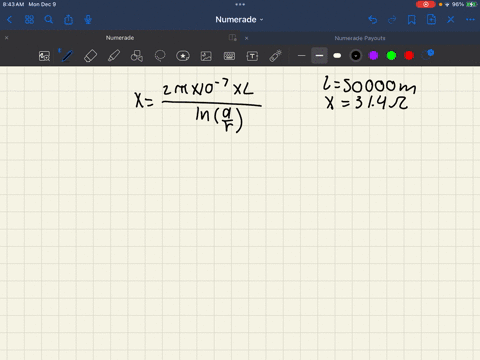This screenshot has height=360, width=480.
Task: Open the thumbnail grid view
Action: tap(29, 20)
